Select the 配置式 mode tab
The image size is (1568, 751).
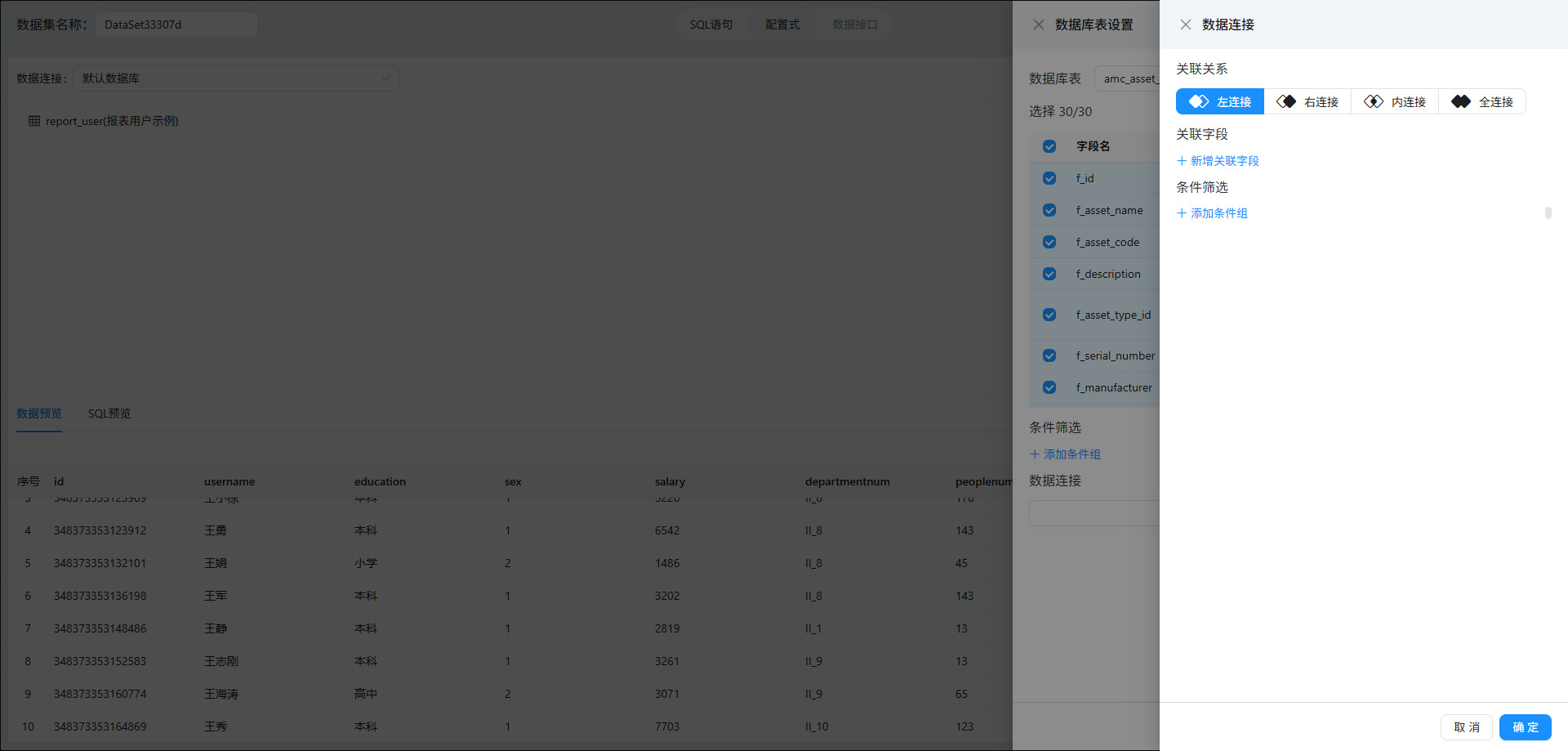[x=782, y=25]
